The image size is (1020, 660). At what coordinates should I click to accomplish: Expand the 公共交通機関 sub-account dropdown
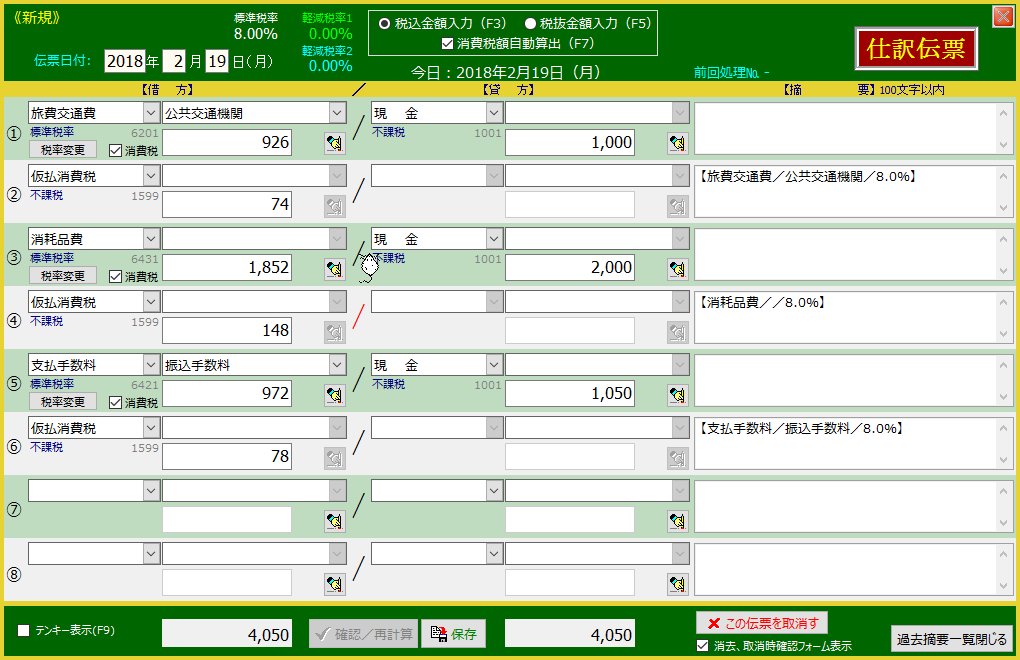coord(337,113)
